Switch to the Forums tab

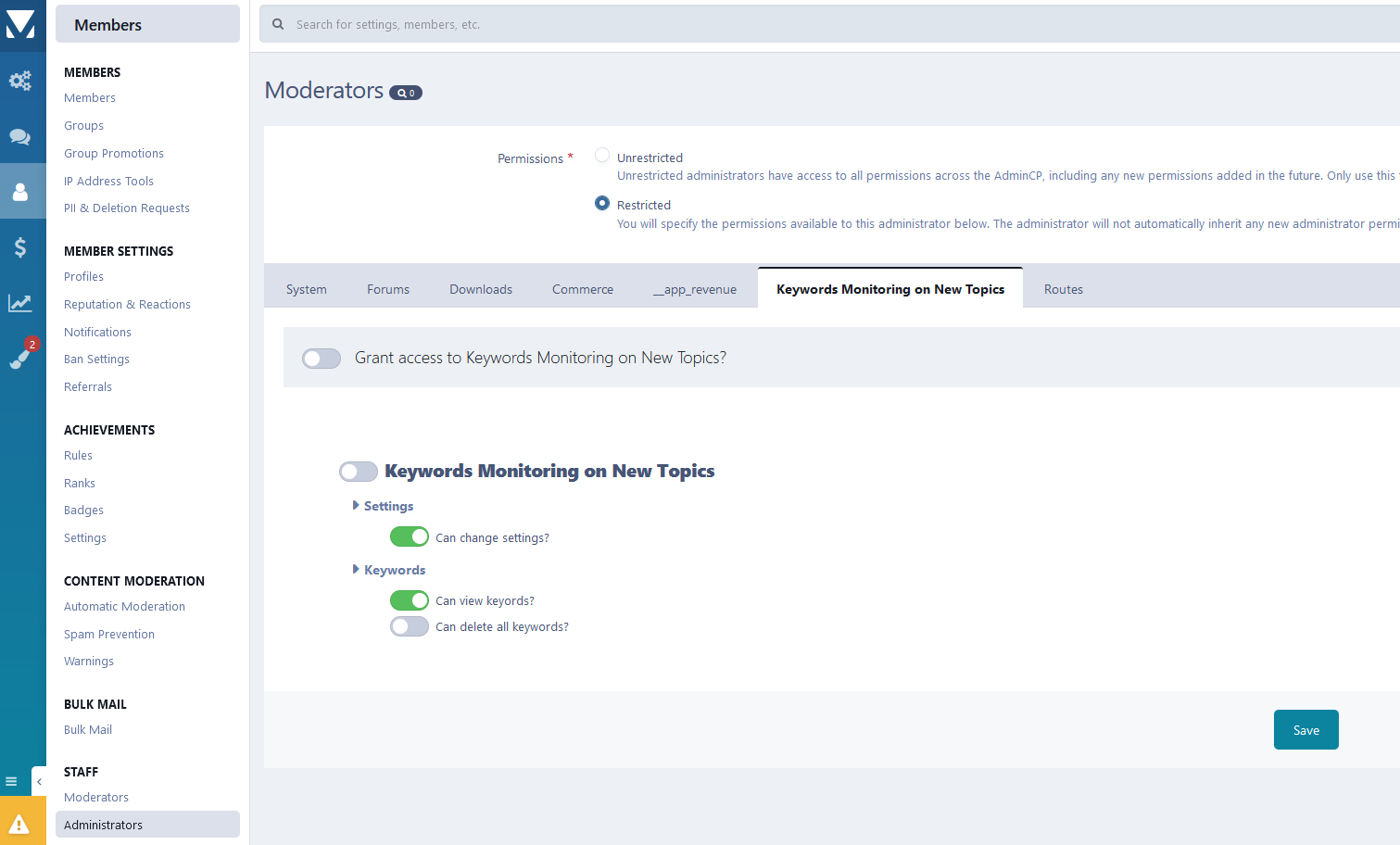pos(387,290)
